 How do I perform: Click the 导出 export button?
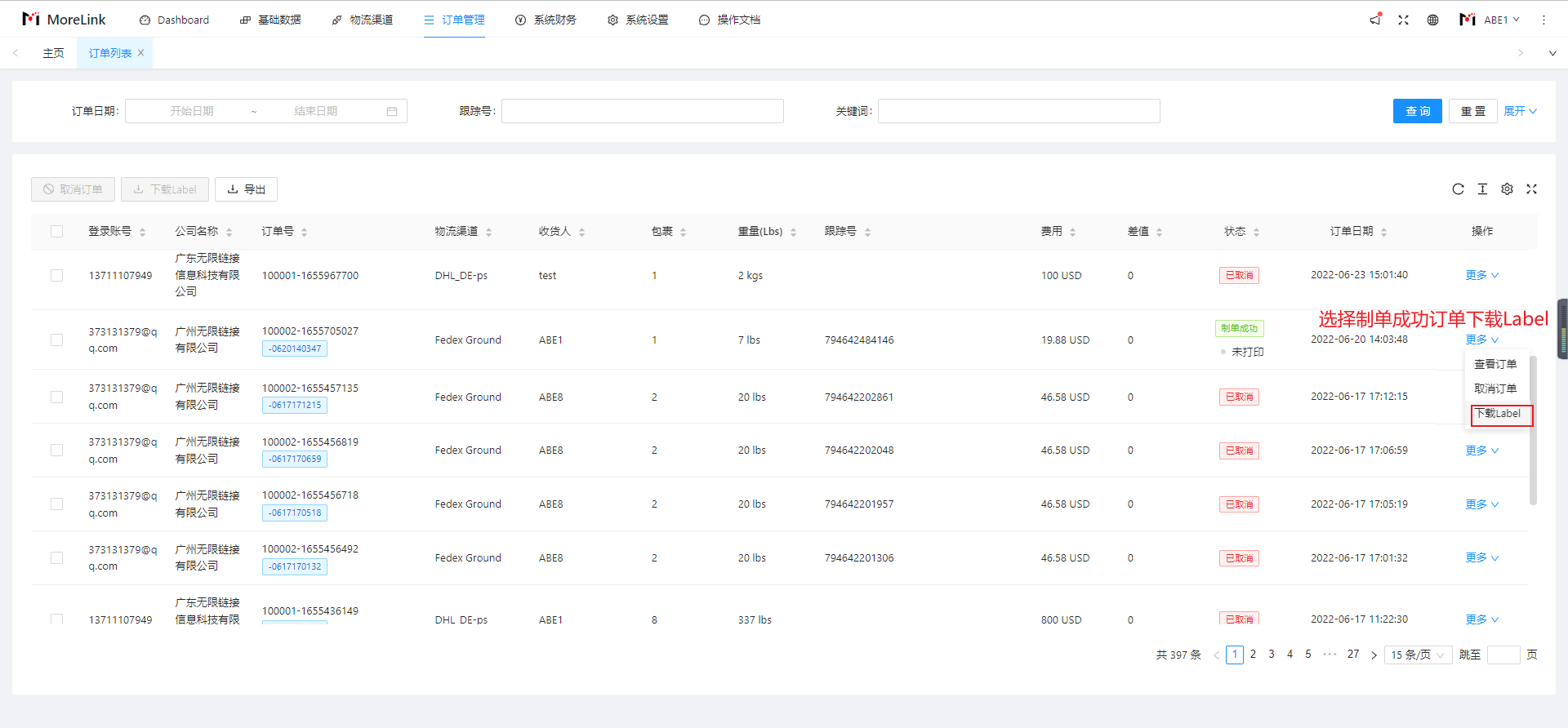click(x=246, y=189)
